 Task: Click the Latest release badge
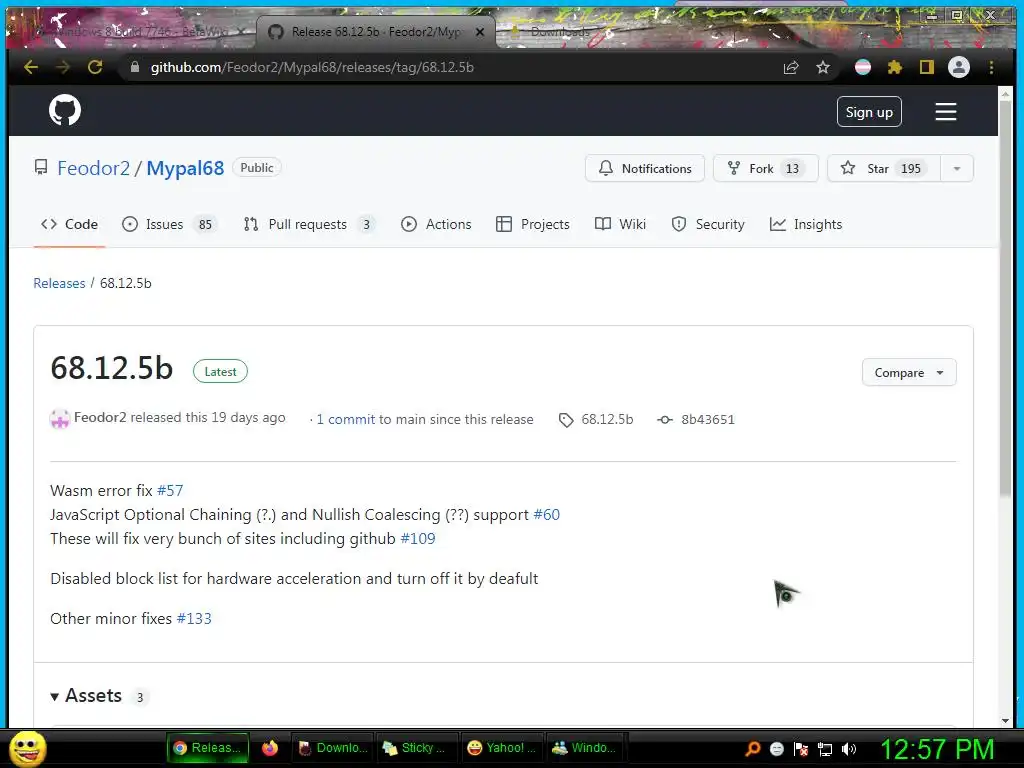(x=220, y=372)
